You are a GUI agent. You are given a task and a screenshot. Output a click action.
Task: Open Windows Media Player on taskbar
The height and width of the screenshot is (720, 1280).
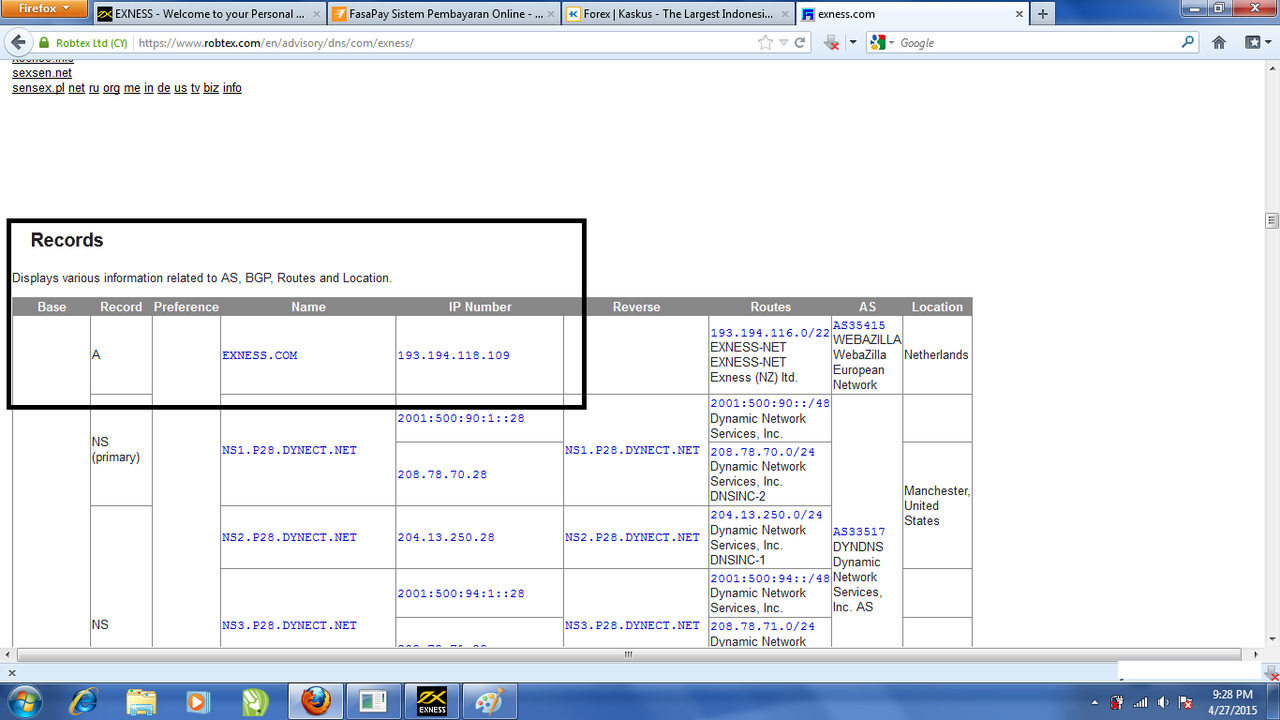click(197, 701)
